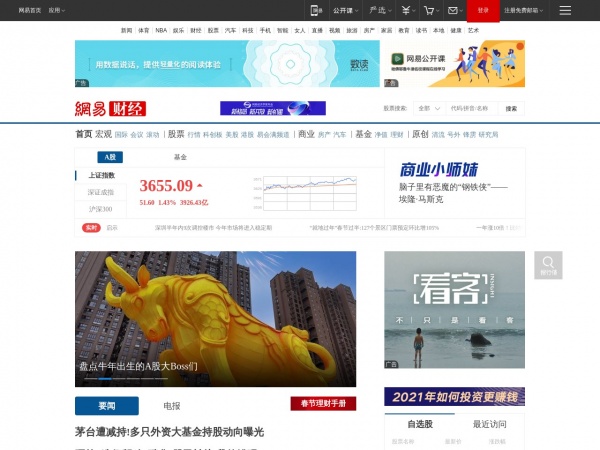Open the shopping cart icon menu
The image size is (600, 450).
[431, 10]
